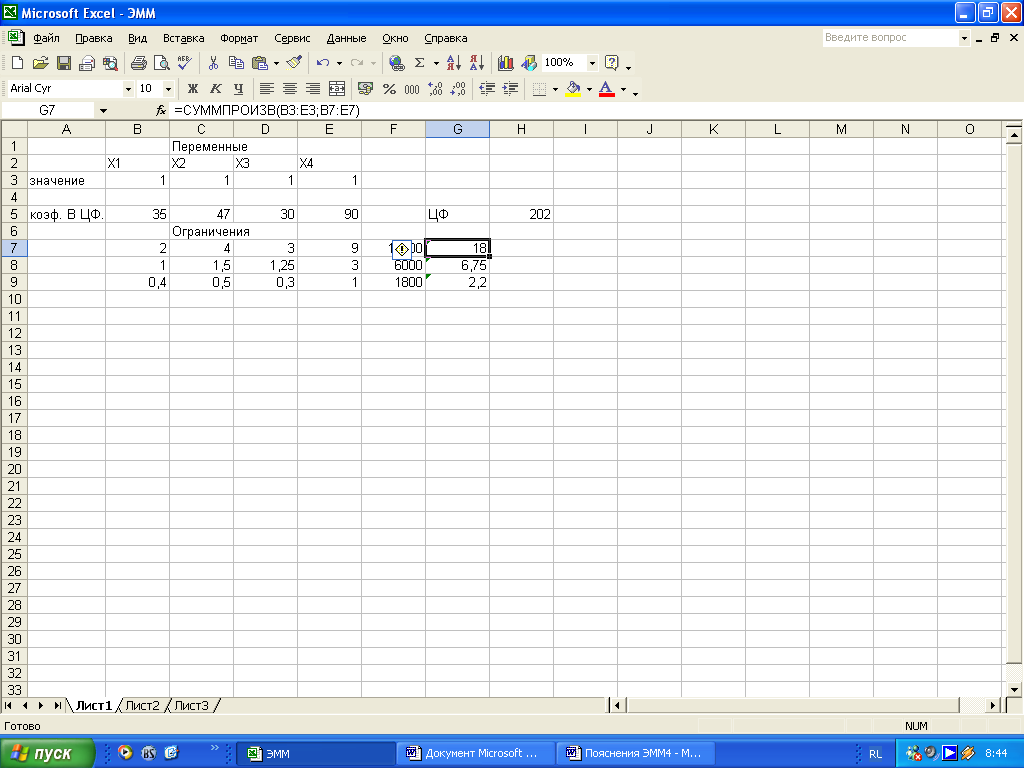Save the workbook with floppy icon
Image resolution: width=1024 pixels, height=768 pixels.
[x=63, y=63]
